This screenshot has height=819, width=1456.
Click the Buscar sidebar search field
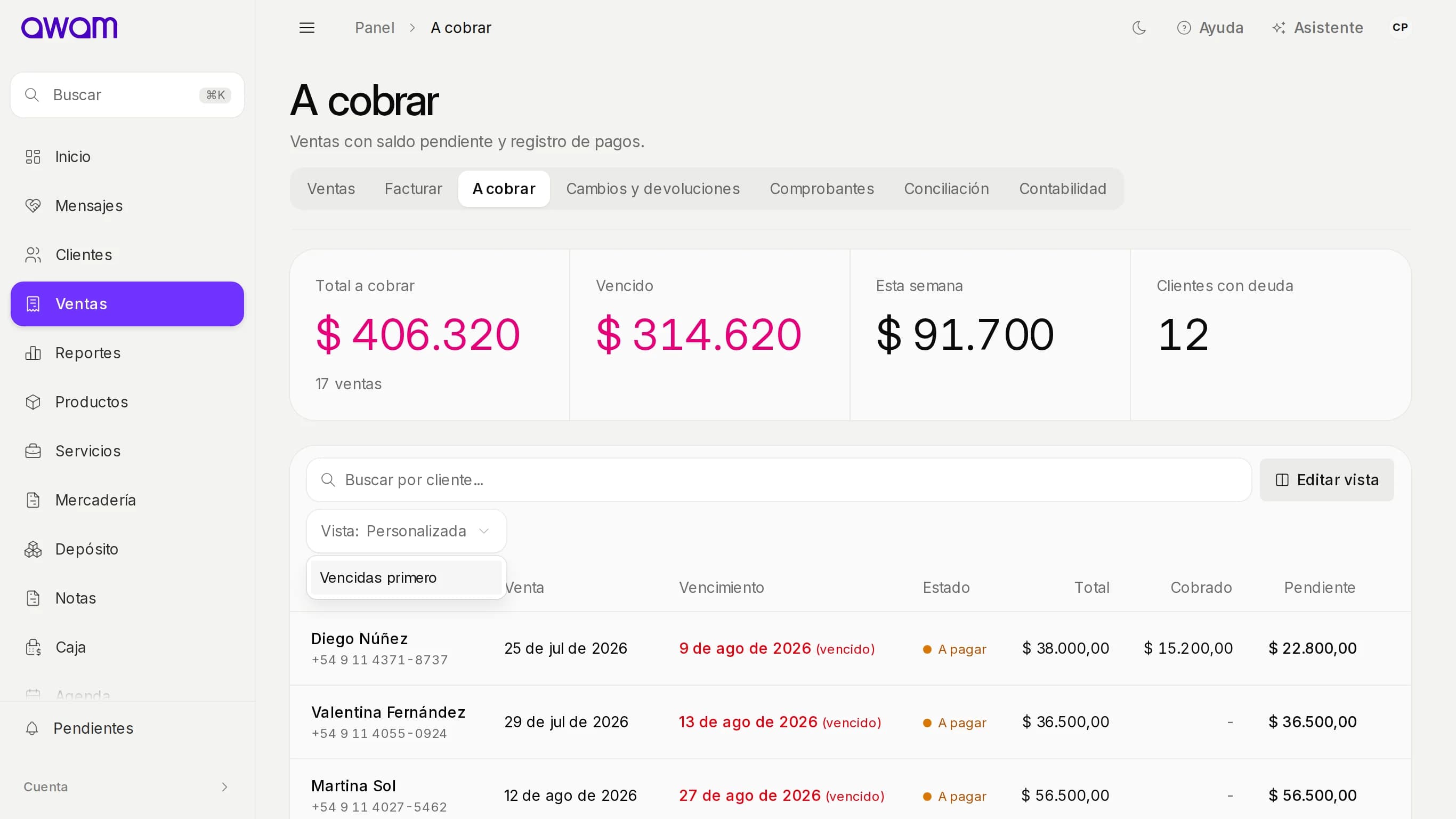pyautogui.click(x=127, y=95)
